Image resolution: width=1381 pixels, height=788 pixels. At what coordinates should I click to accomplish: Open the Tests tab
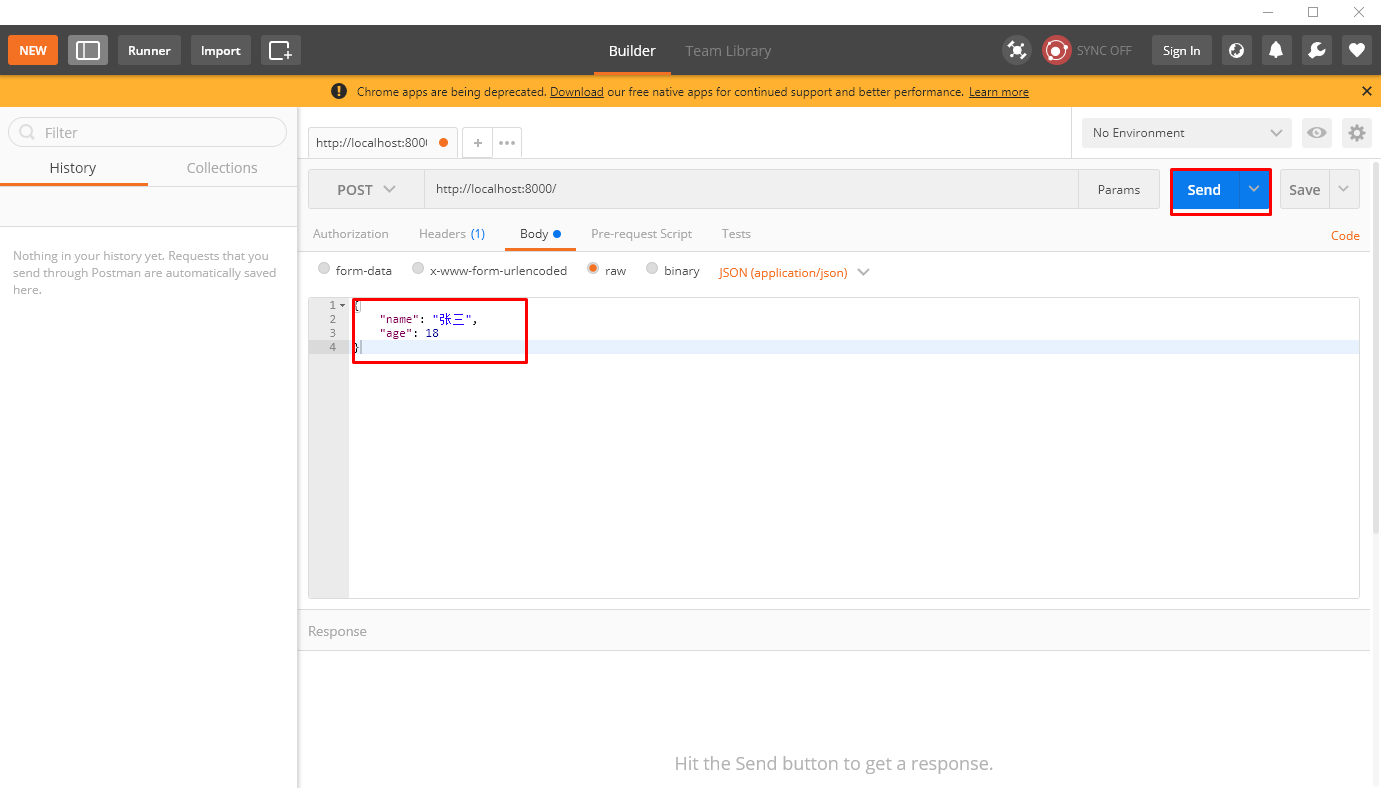pos(736,234)
